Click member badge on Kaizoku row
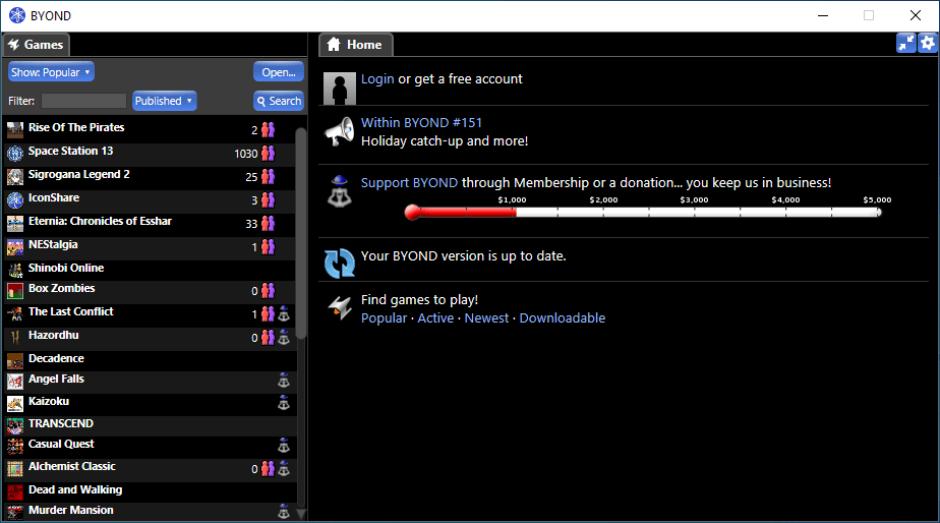This screenshot has width=940, height=523. pos(284,403)
